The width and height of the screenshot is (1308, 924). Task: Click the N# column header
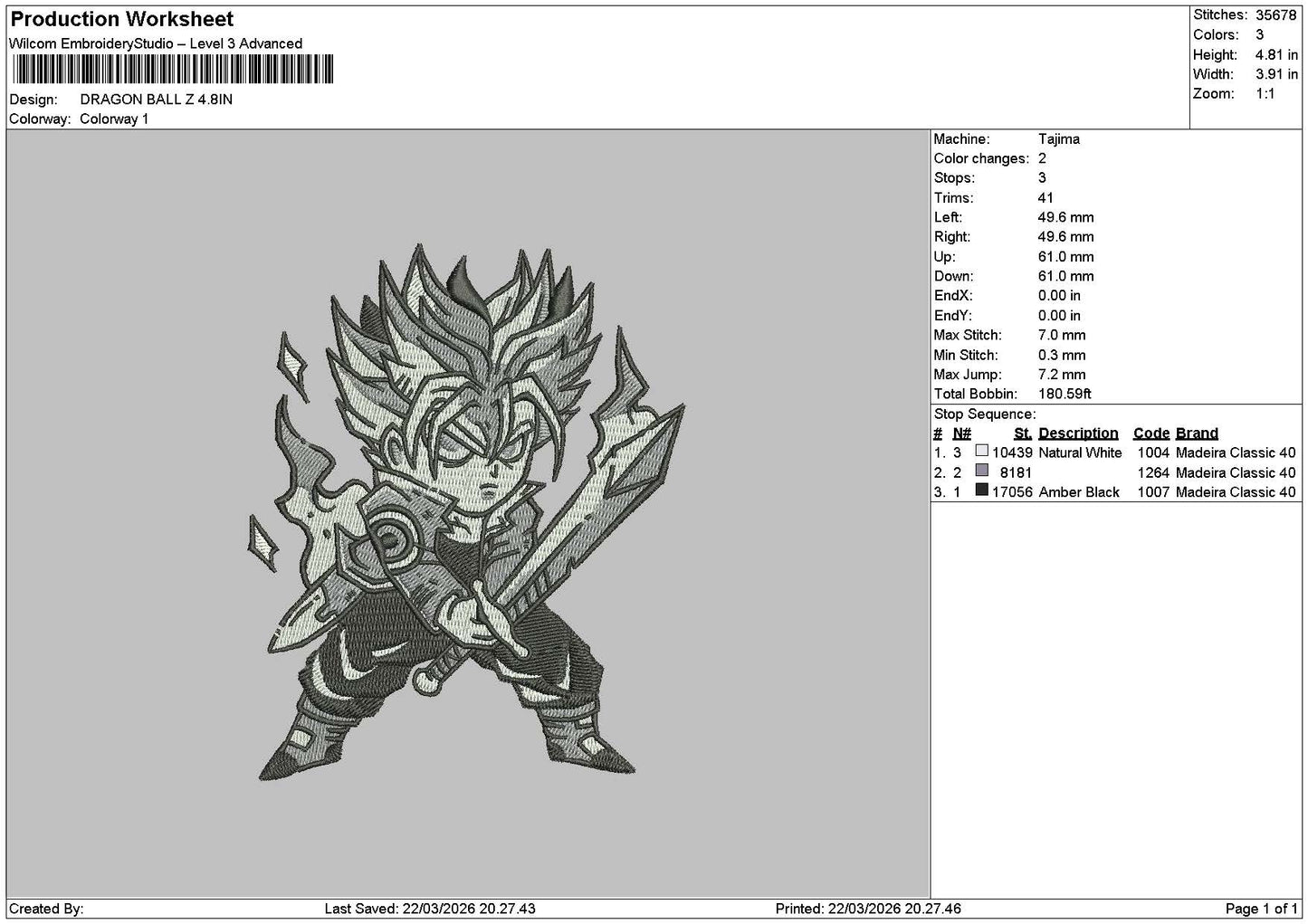tap(961, 433)
